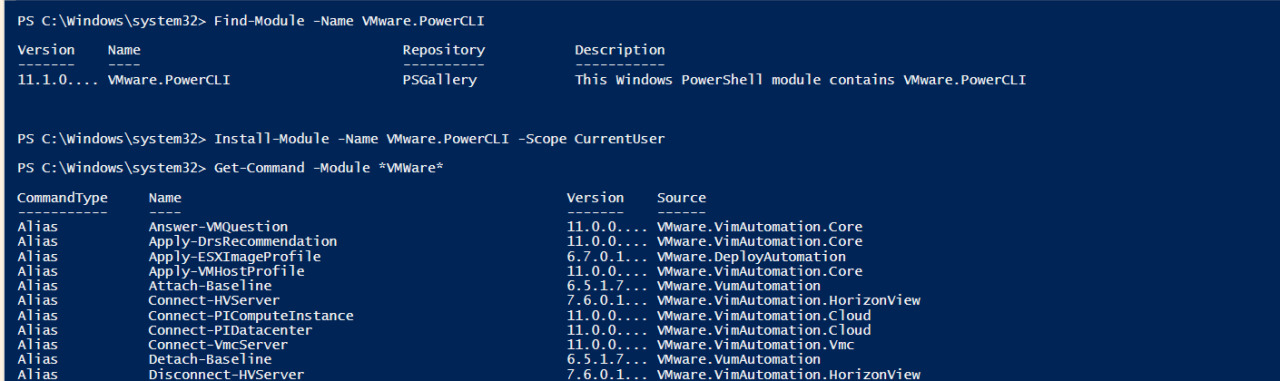1280x381 pixels.
Task: Click the Connect-VmcServer alias name
Action: [x=218, y=345]
